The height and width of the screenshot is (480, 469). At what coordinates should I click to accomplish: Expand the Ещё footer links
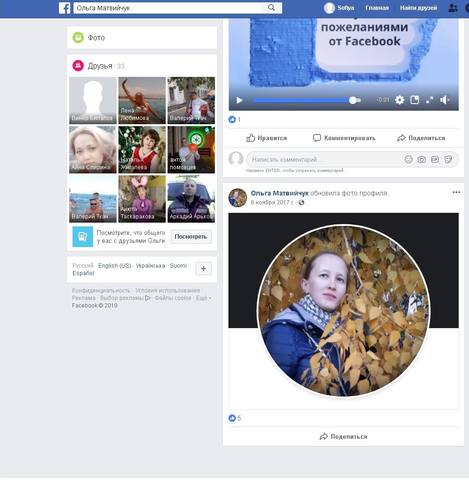pos(203,298)
